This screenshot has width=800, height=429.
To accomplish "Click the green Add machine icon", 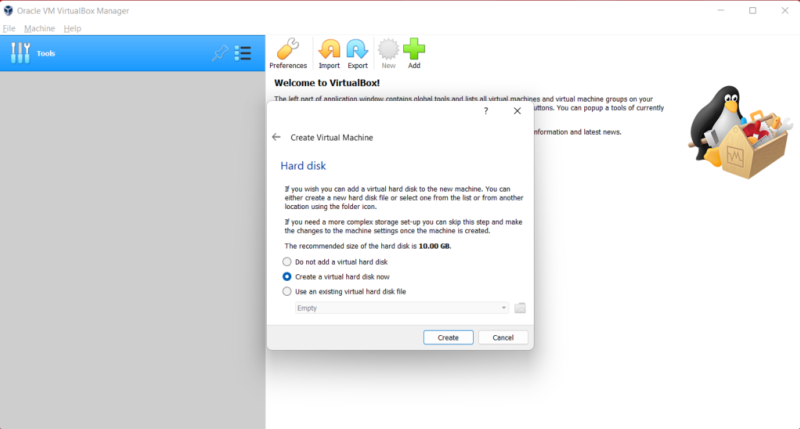I will point(414,53).
